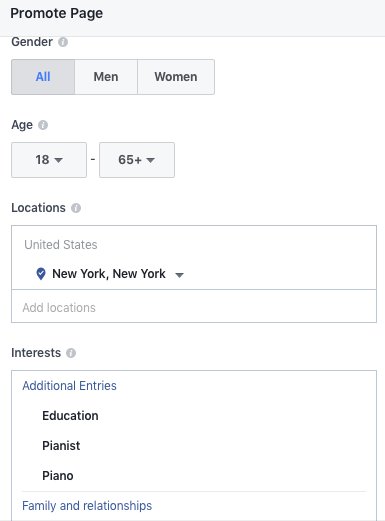385x521 pixels.
Task: Click the United States country label
Action: point(61,245)
